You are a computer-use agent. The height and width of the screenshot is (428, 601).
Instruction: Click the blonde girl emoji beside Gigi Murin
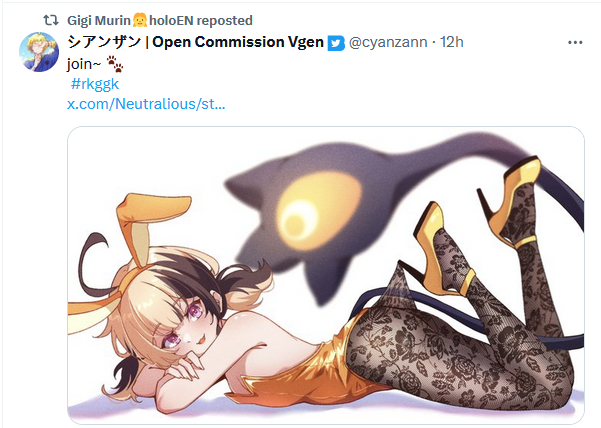point(140,20)
